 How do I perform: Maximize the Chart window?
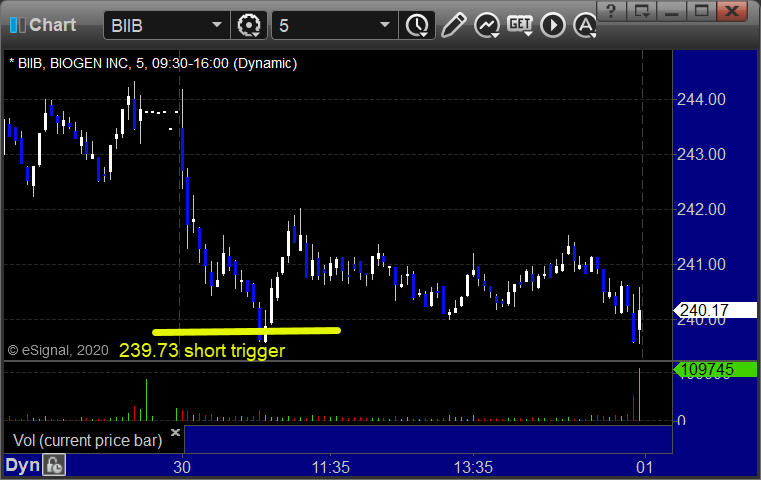click(701, 11)
